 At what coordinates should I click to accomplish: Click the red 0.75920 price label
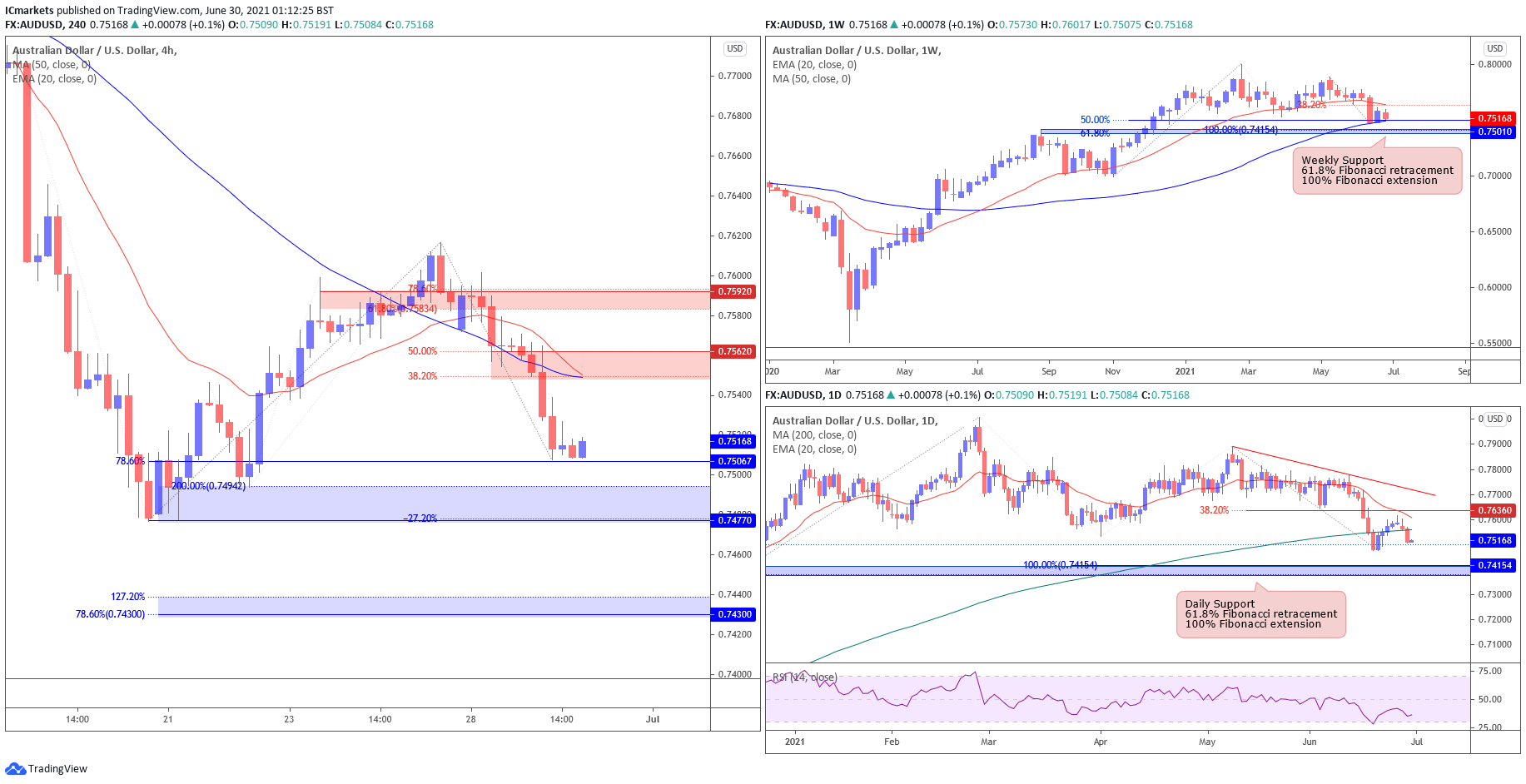click(734, 292)
